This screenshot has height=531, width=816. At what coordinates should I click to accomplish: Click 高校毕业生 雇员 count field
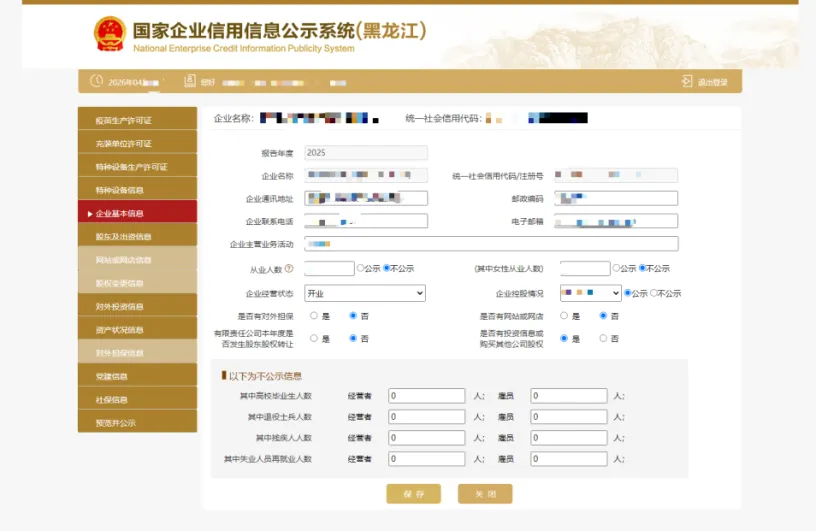tap(569, 396)
